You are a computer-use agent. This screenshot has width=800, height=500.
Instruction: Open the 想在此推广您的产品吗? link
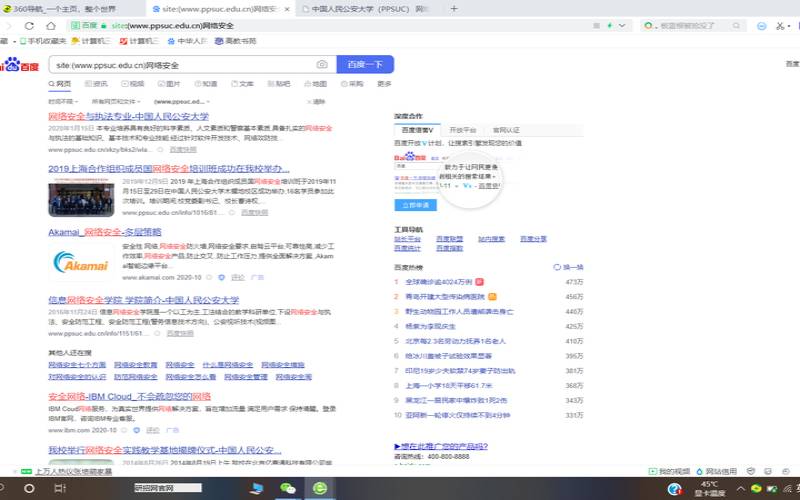click(441, 446)
